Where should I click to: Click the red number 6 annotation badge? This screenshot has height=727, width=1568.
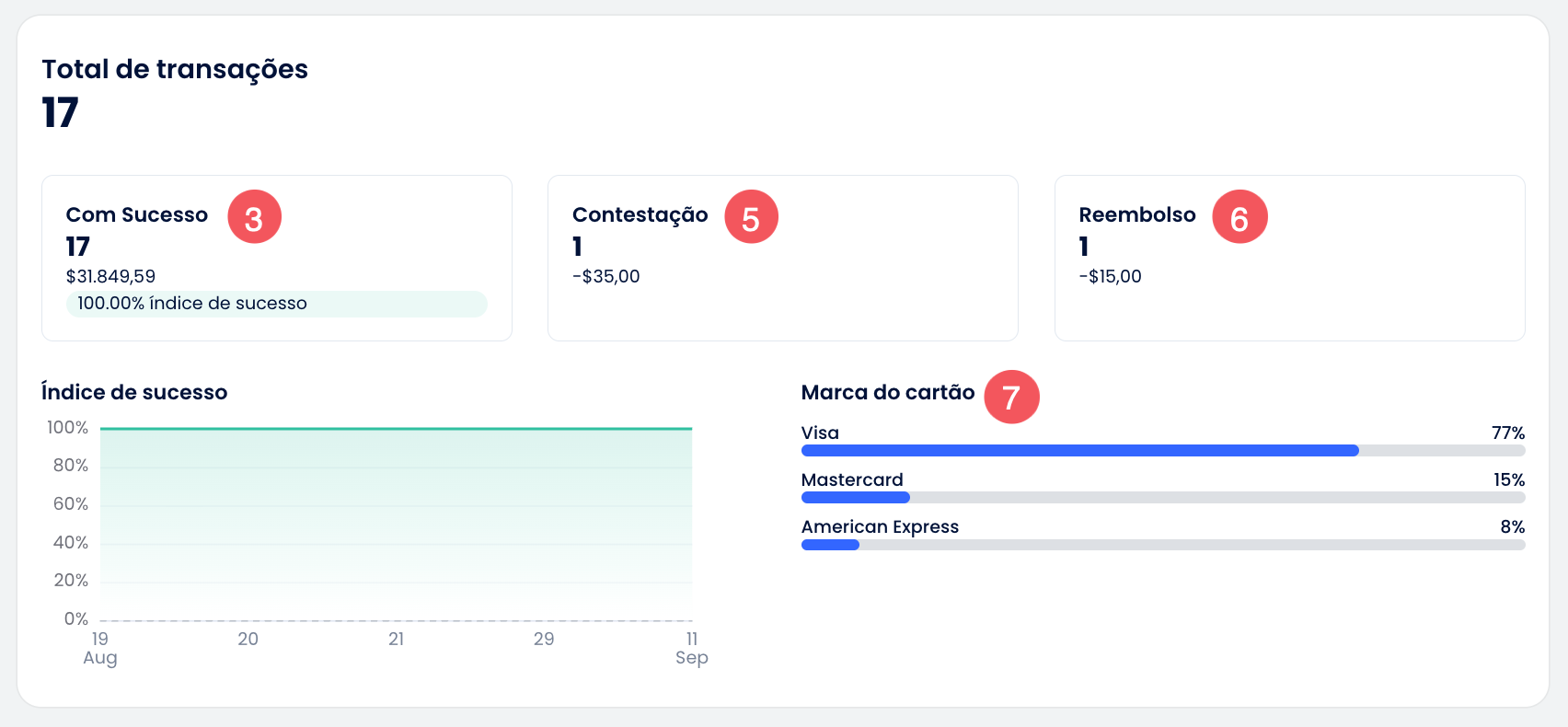(1239, 217)
